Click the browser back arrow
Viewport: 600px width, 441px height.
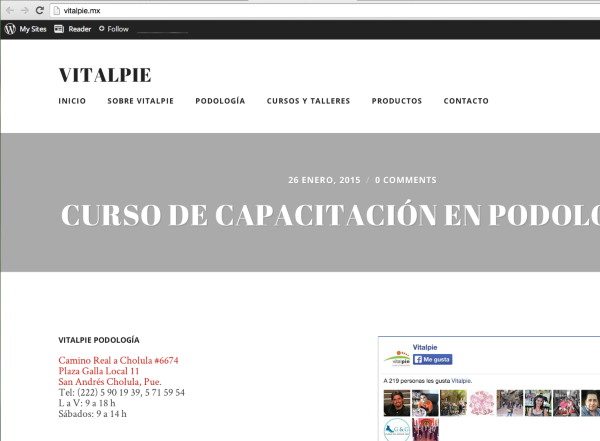(x=10, y=10)
